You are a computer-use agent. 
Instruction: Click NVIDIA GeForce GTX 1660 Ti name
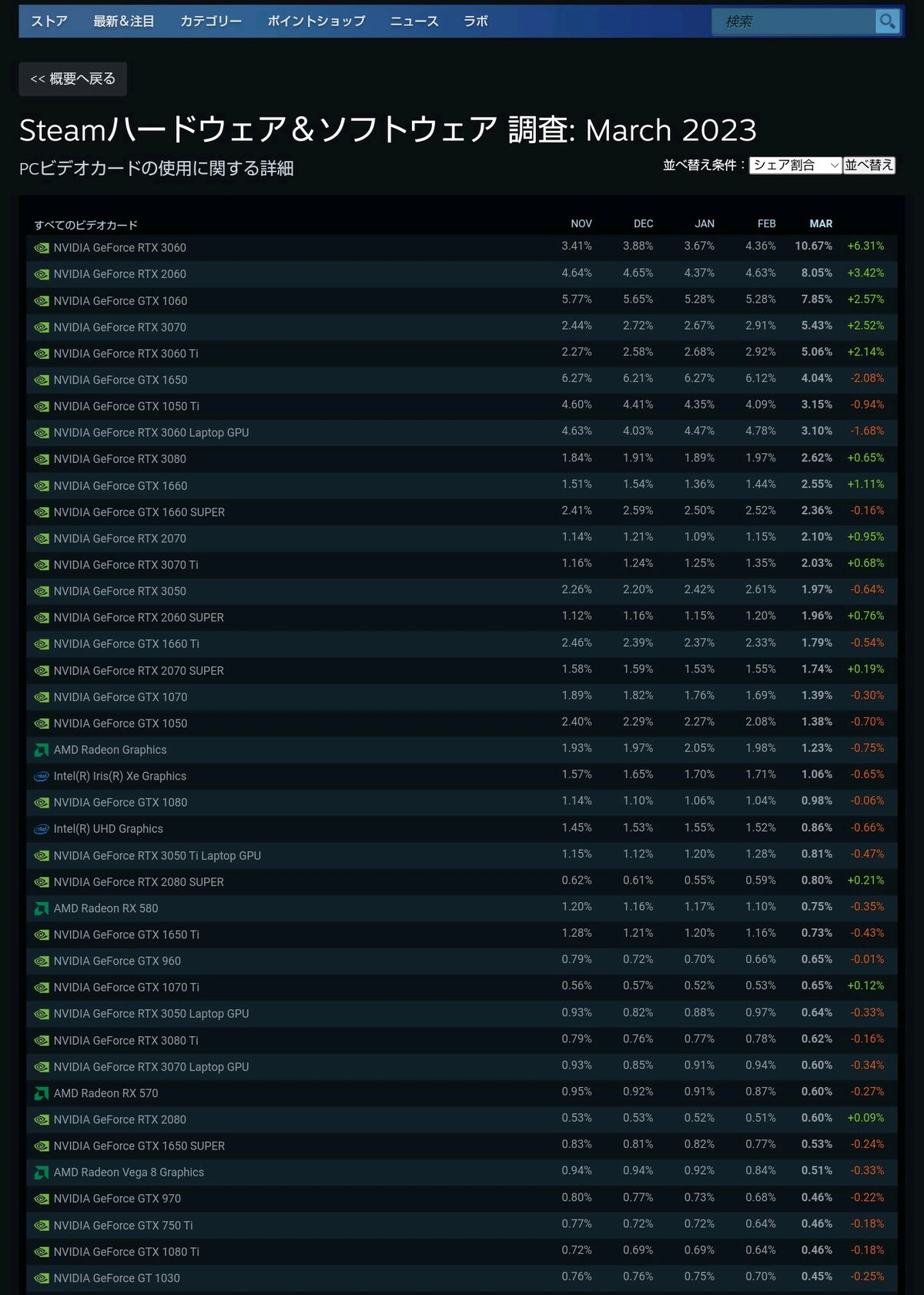click(x=127, y=644)
